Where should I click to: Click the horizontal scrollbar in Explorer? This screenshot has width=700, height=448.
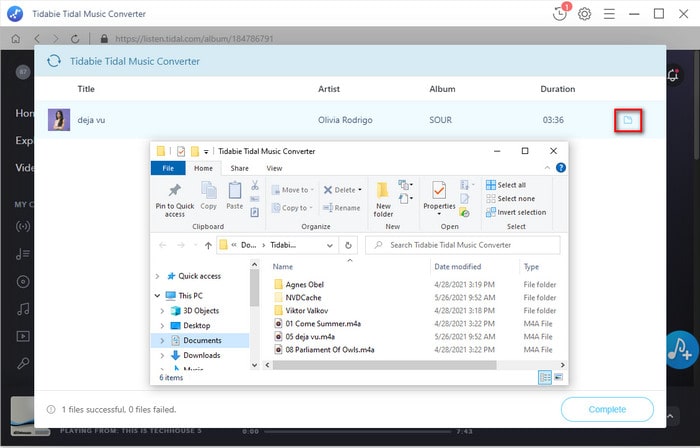[x=384, y=365]
